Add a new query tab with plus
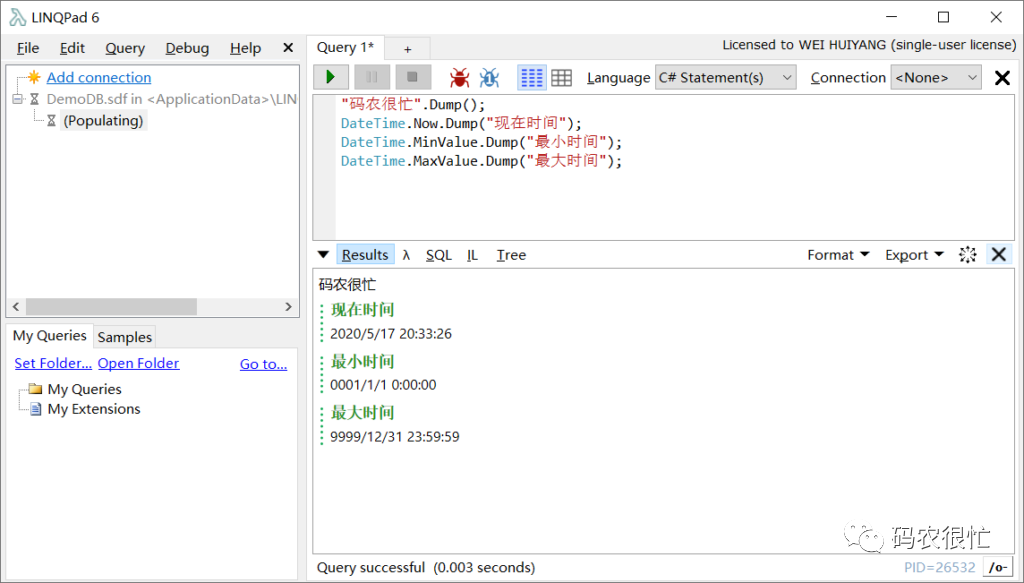1024x583 pixels. 408,49
